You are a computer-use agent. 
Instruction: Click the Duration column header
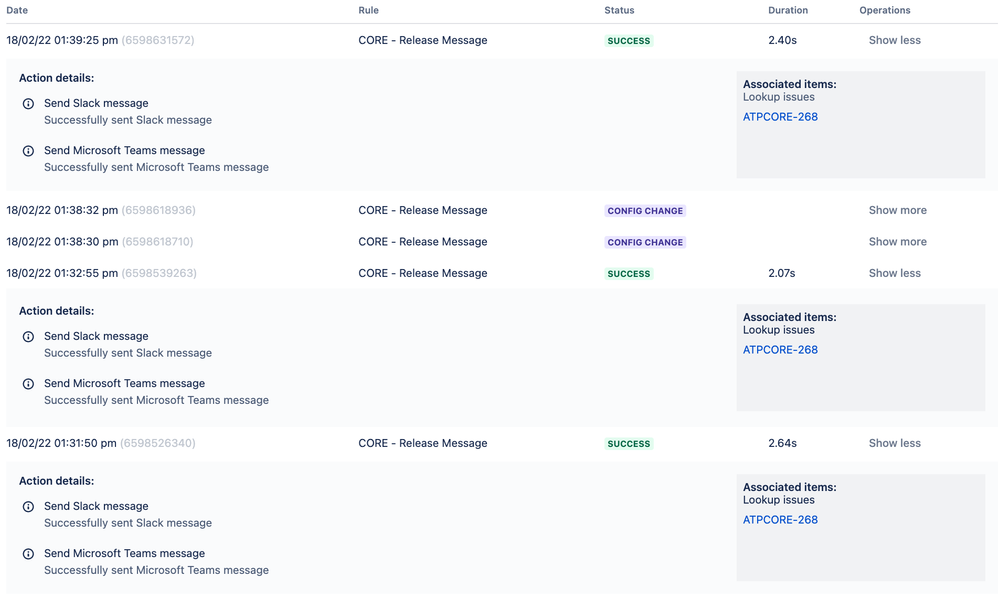point(788,11)
